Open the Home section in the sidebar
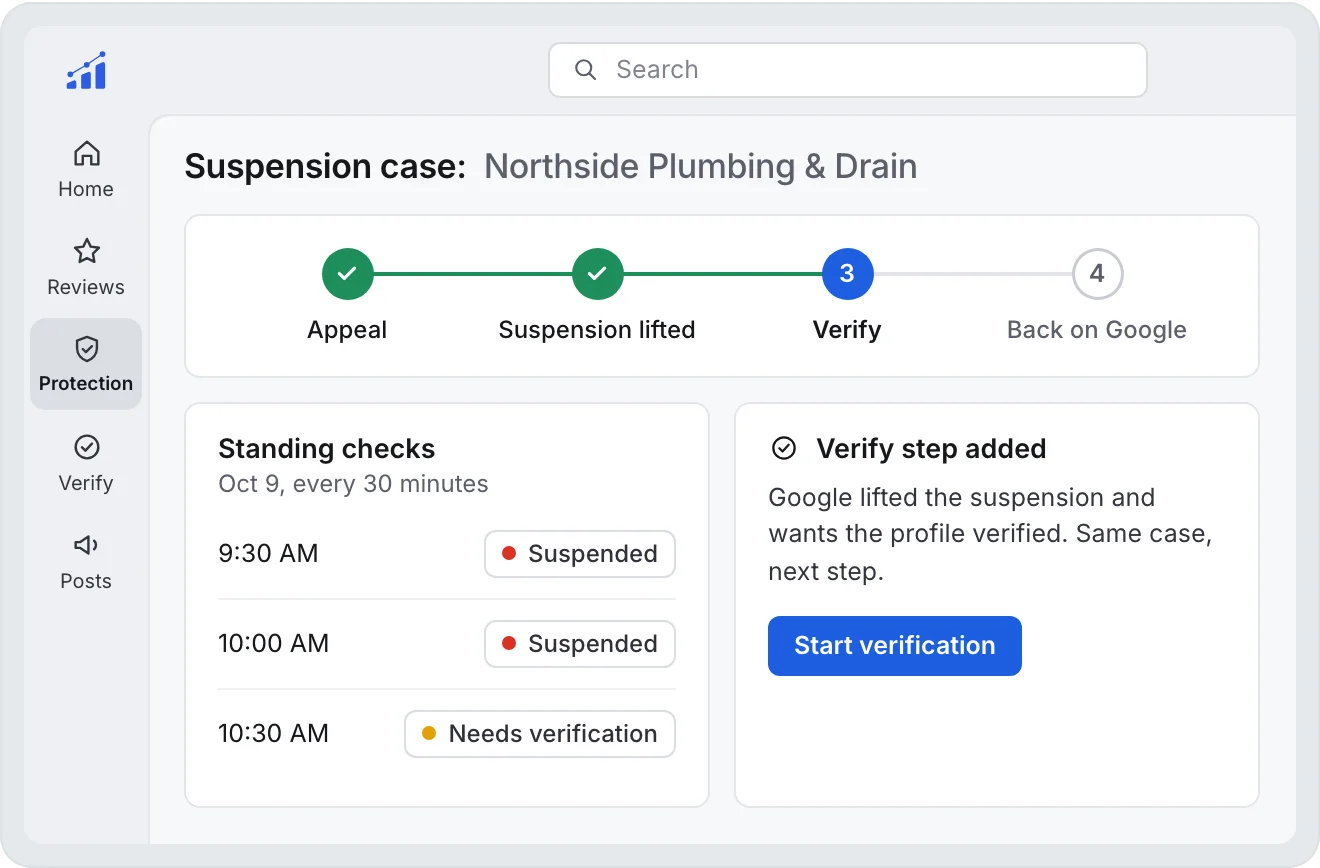1320x868 pixels. click(x=86, y=169)
